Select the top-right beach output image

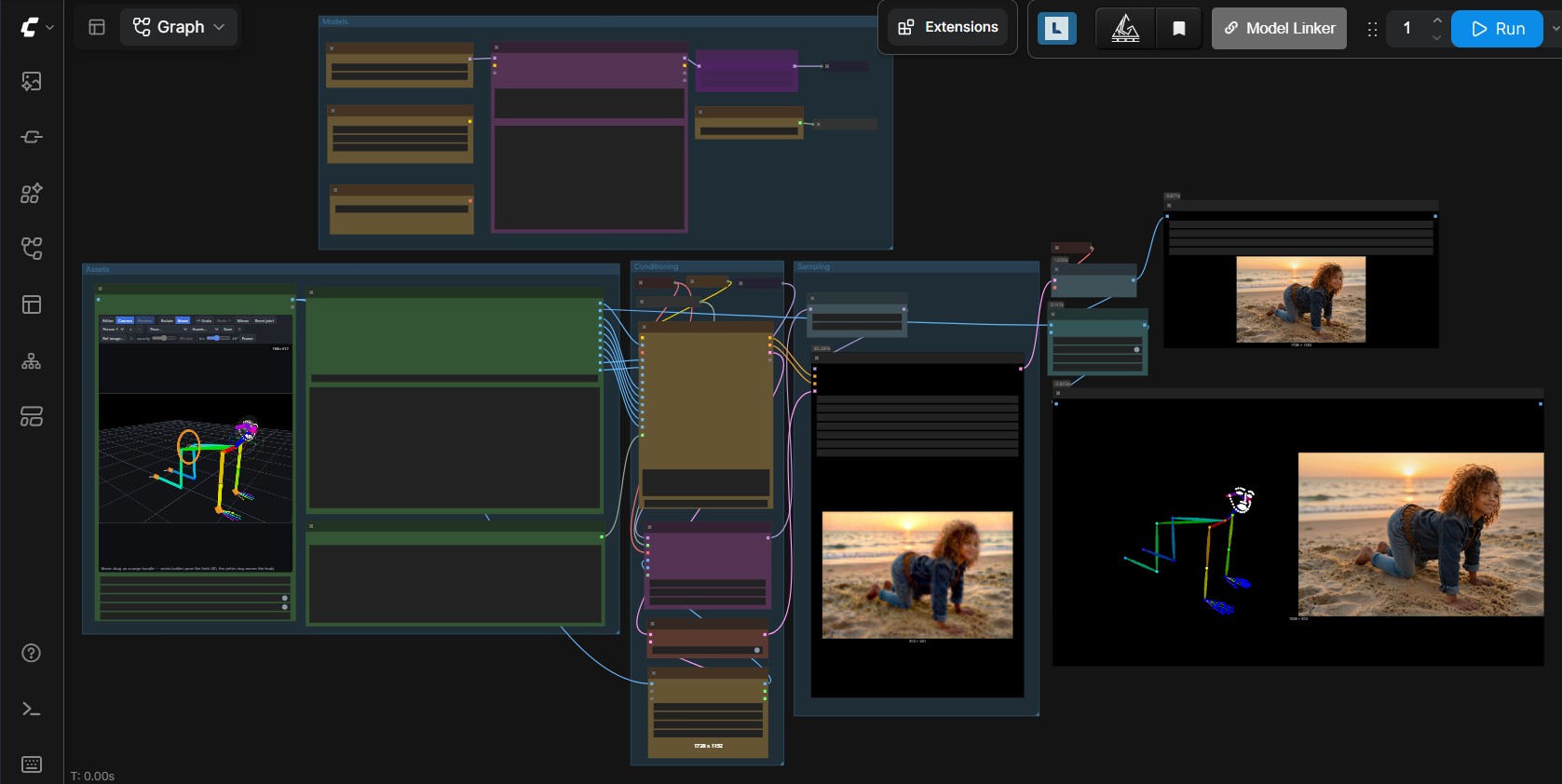[1300, 300]
